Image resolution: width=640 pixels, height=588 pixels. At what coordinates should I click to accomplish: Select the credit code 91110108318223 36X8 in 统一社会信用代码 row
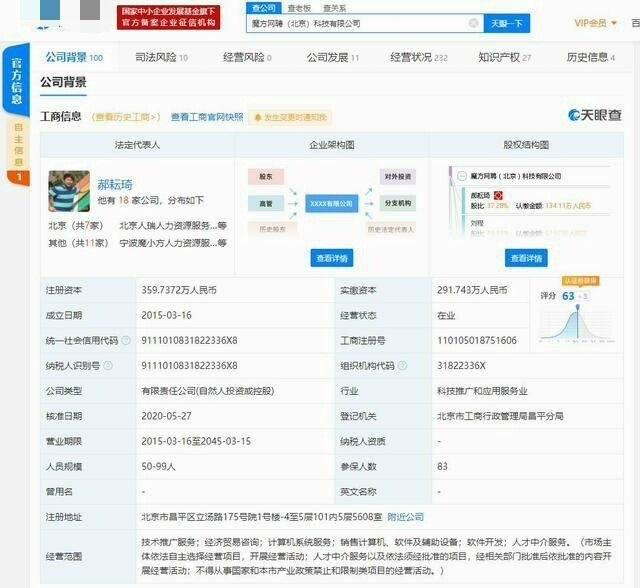pyautogui.click(x=189, y=340)
